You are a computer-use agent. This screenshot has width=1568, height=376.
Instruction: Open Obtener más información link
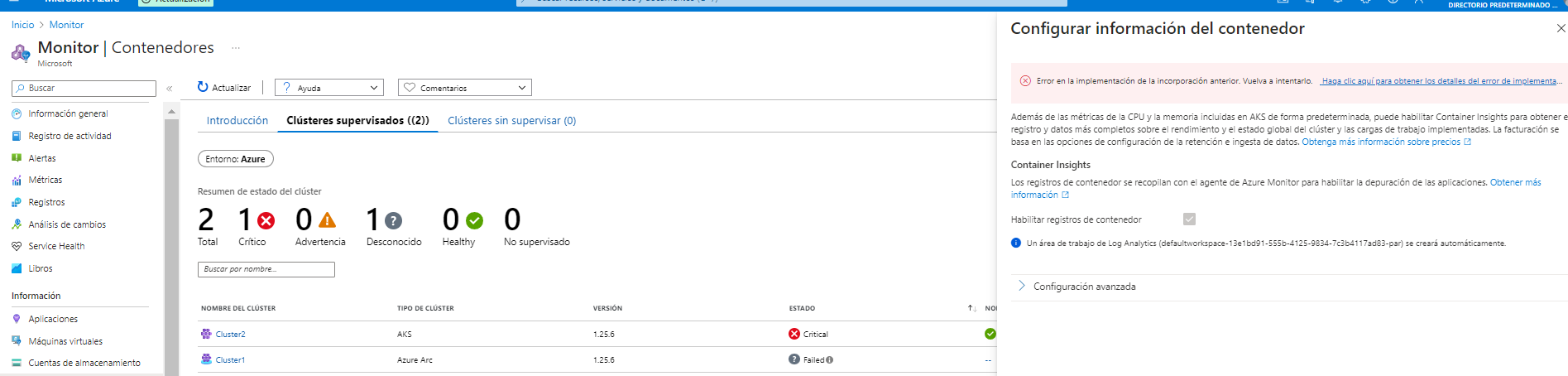pyautogui.click(x=1515, y=182)
